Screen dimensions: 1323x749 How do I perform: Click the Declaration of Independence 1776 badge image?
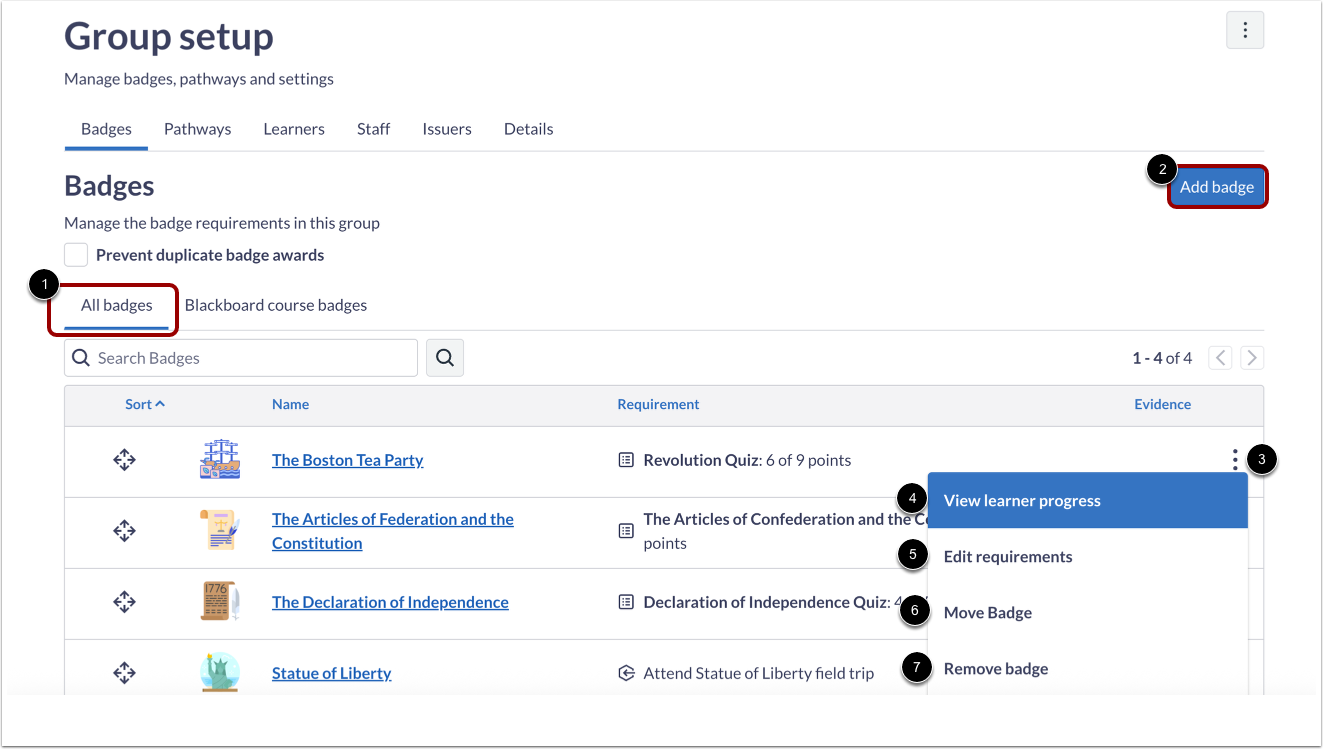[x=220, y=602]
